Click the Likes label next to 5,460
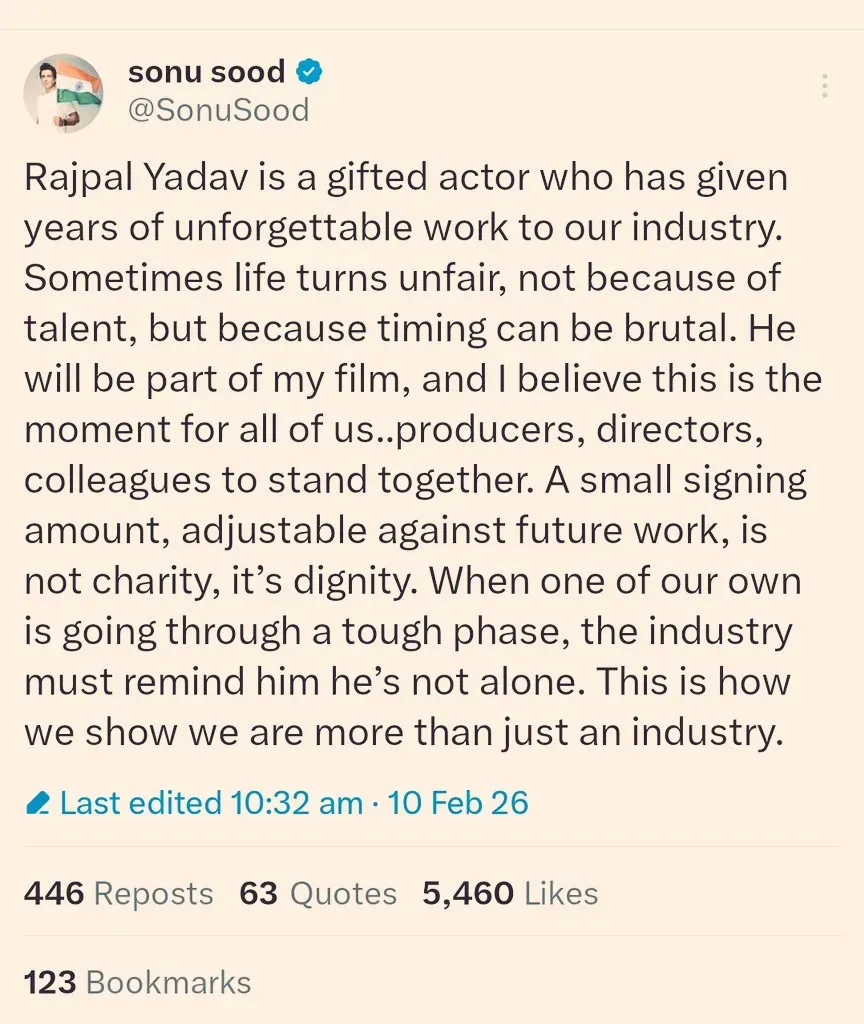Screen dimensions: 864x1024 (560, 894)
